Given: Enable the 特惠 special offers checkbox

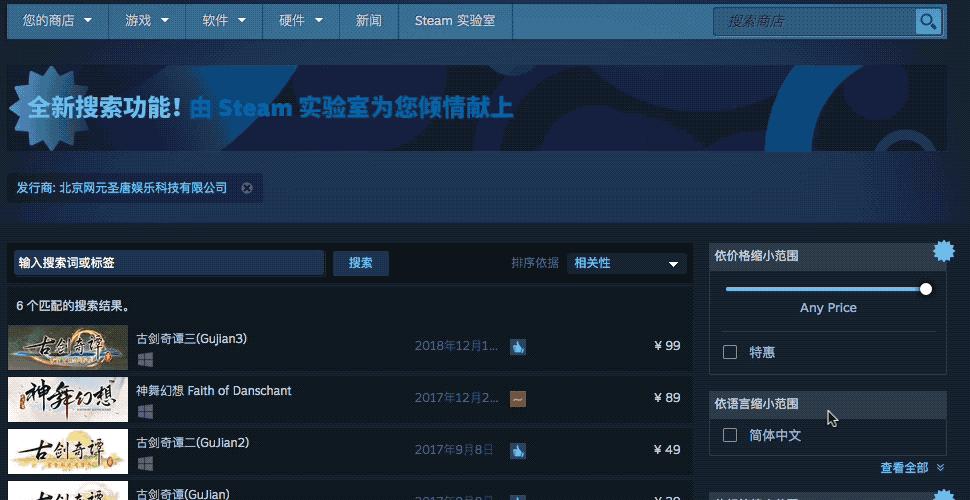Looking at the screenshot, I should [x=730, y=352].
